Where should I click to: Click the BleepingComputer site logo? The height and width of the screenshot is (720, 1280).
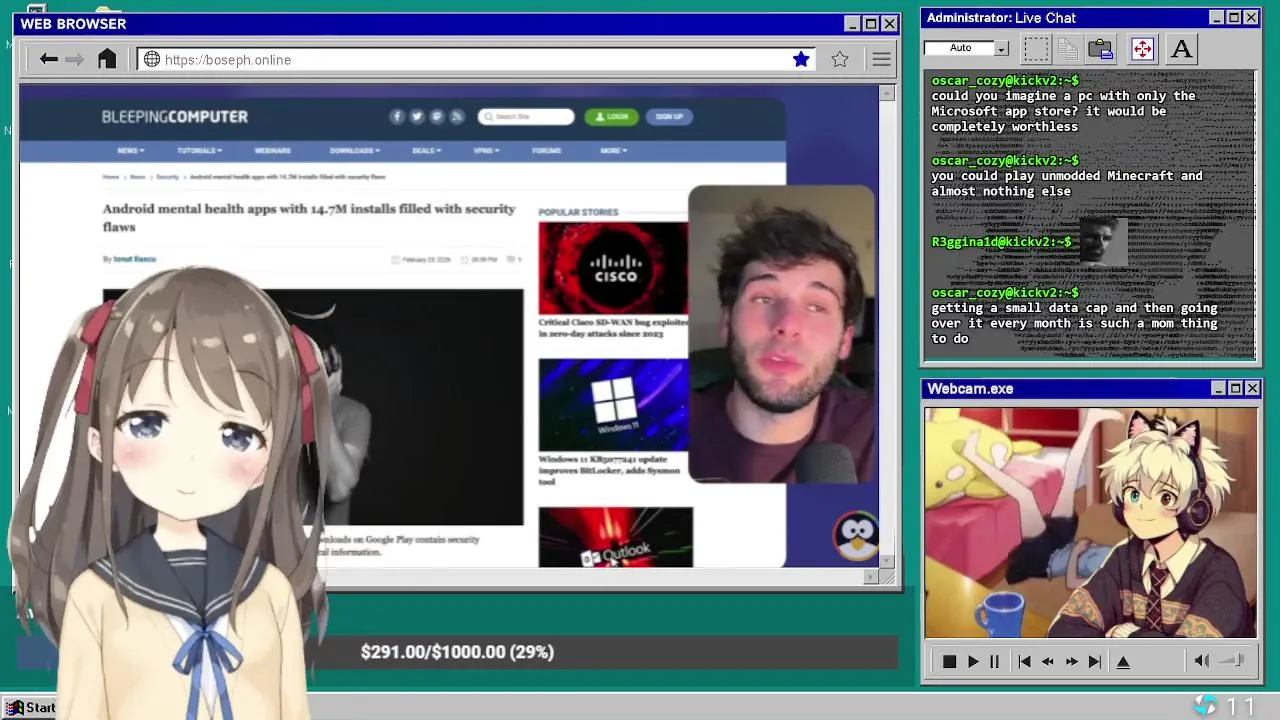pos(174,117)
